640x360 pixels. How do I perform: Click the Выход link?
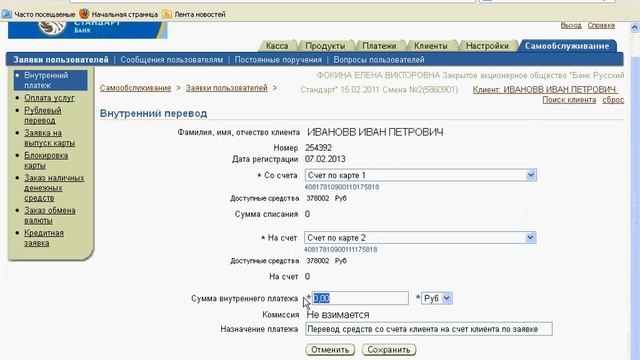pyautogui.click(x=571, y=25)
